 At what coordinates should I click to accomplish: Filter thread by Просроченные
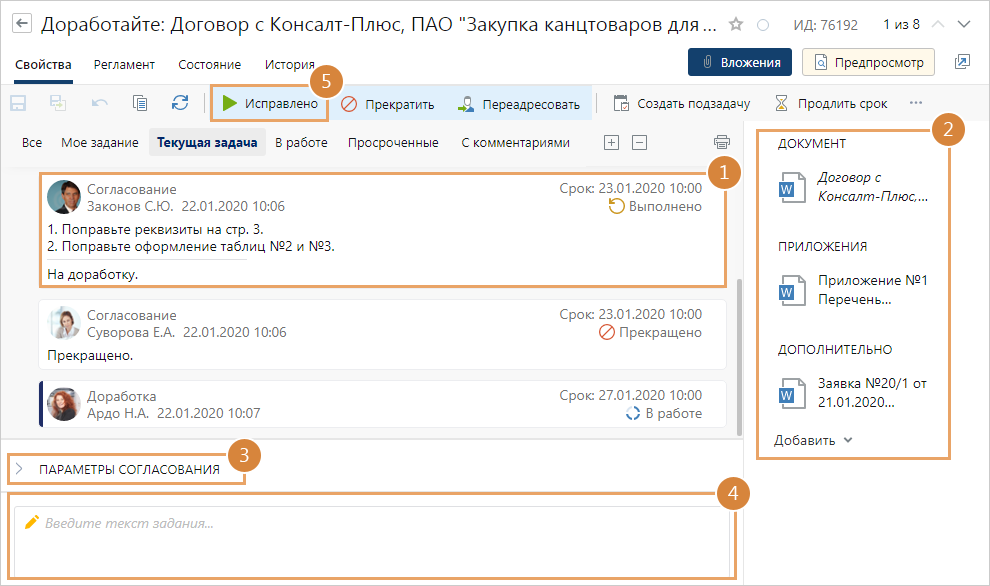coord(393,143)
